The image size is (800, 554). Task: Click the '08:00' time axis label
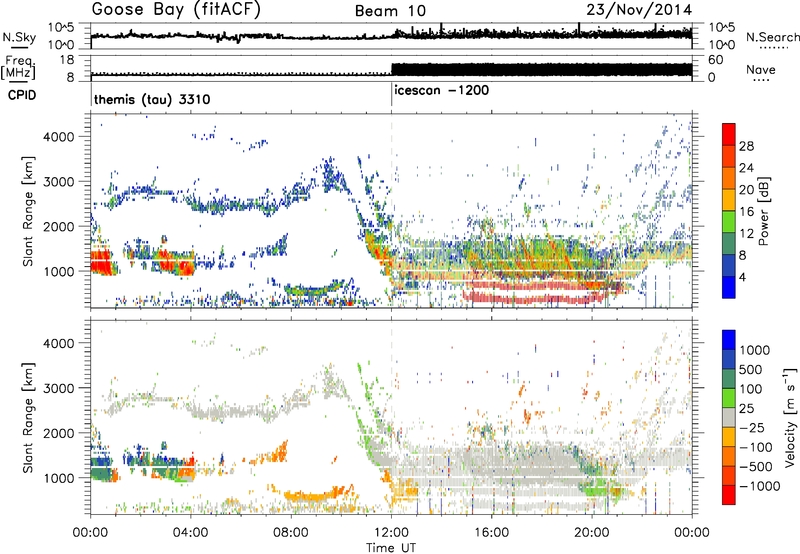[x=291, y=532]
